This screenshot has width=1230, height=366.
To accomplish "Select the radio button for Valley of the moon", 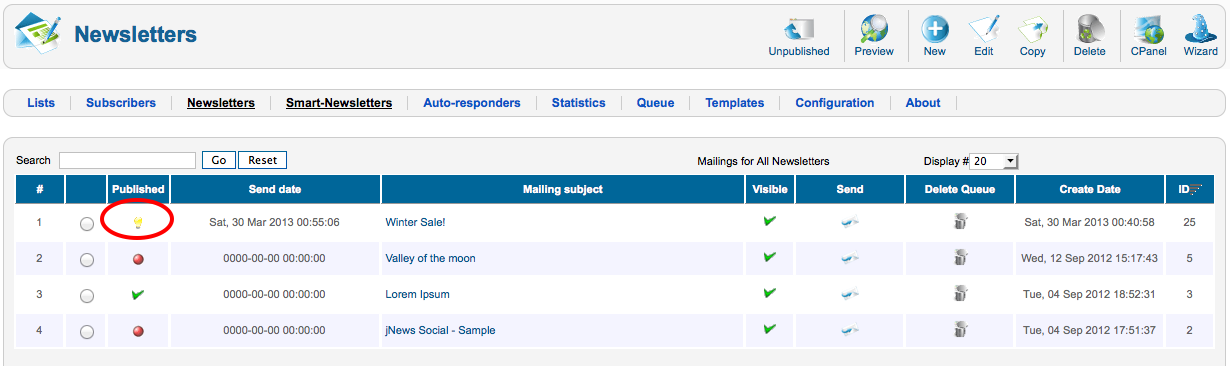I will [x=87, y=260].
